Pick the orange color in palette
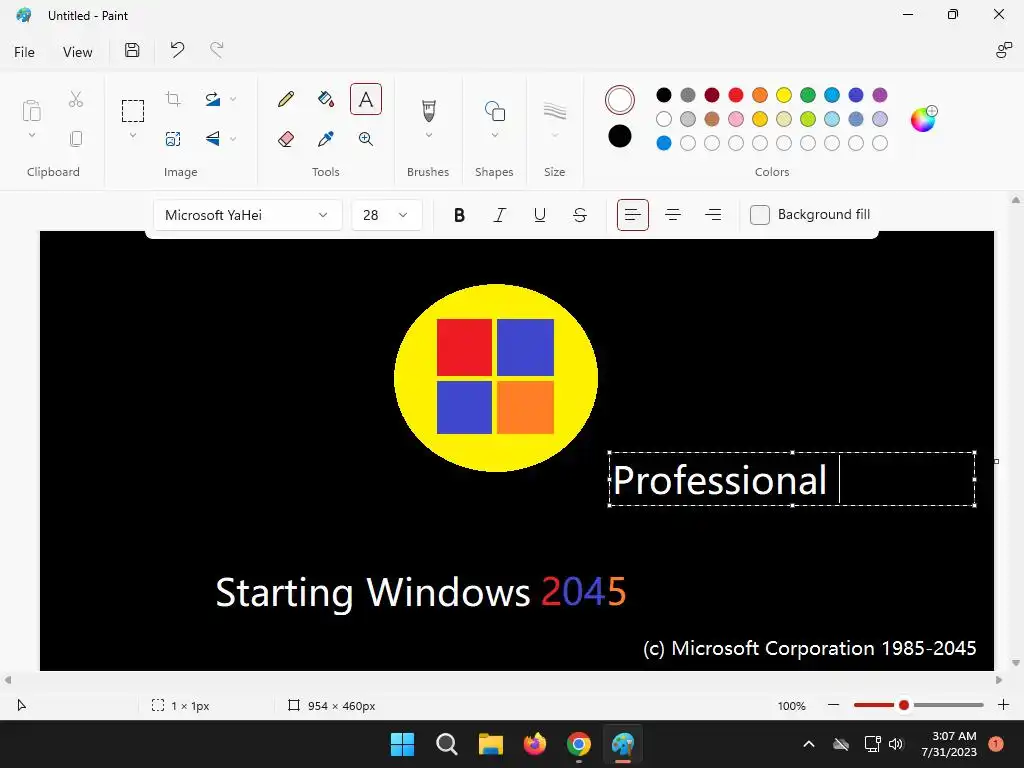 pos(760,95)
